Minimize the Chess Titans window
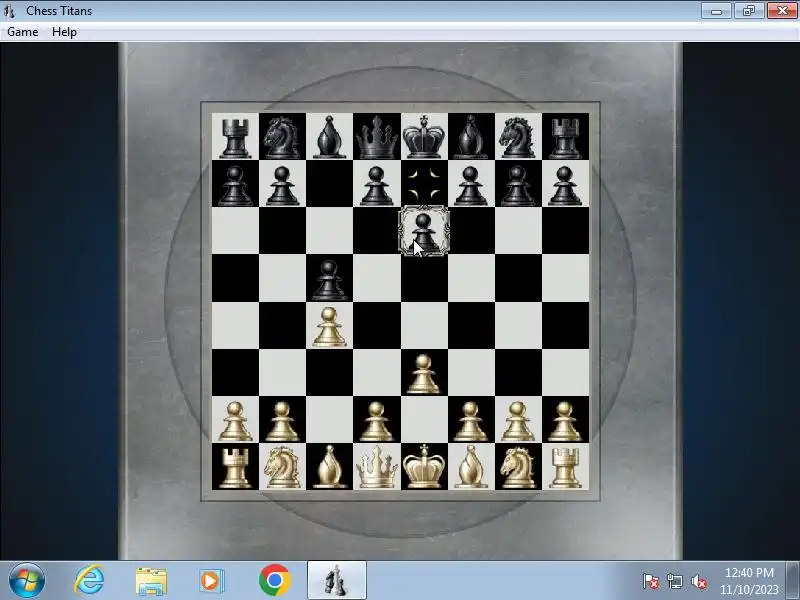 pyautogui.click(x=716, y=11)
